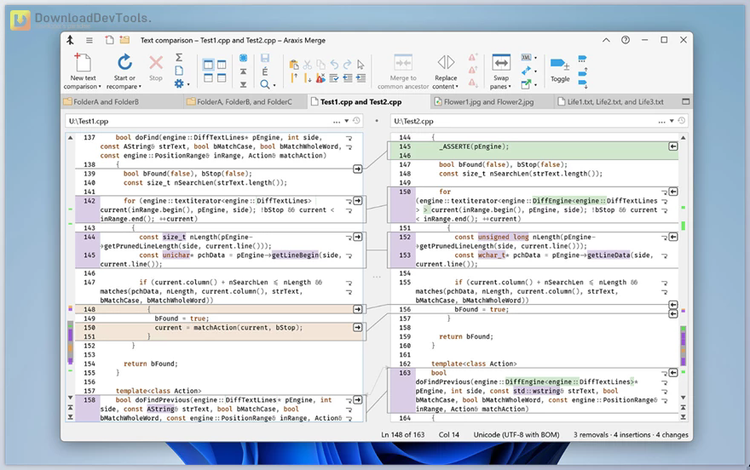This screenshot has width=750, height=470.
Task: Merge right line 145 _ASSERTE insertion left
Action: (673, 146)
